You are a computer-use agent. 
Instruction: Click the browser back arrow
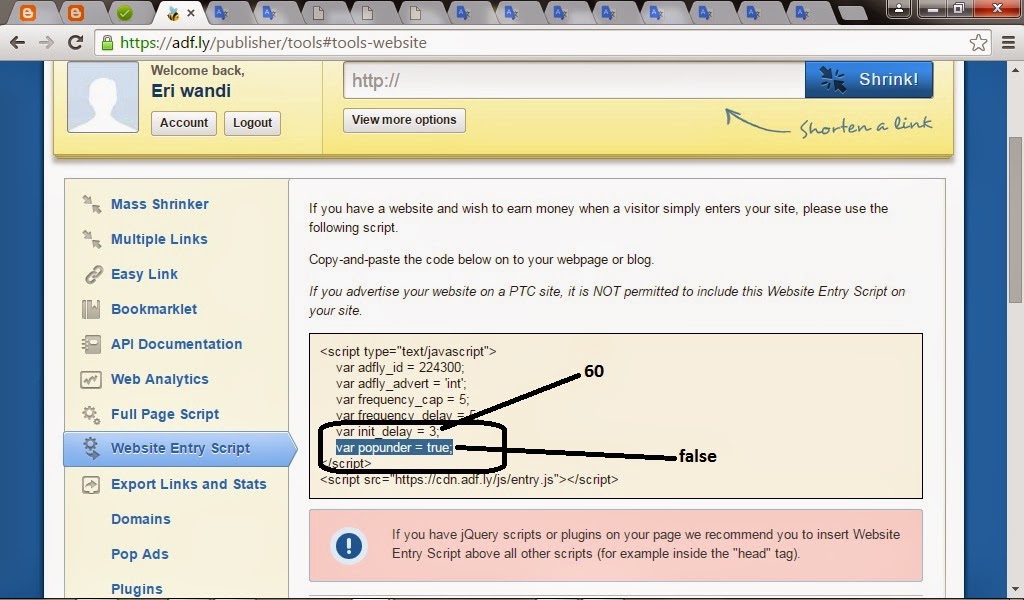point(18,42)
